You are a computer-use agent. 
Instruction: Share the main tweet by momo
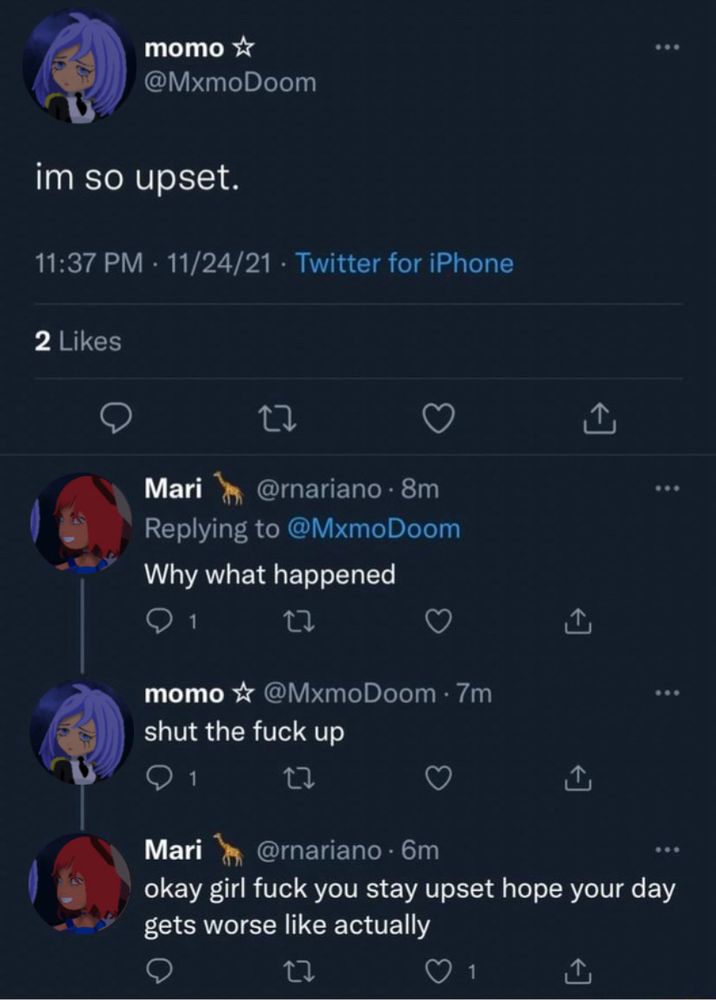point(600,418)
